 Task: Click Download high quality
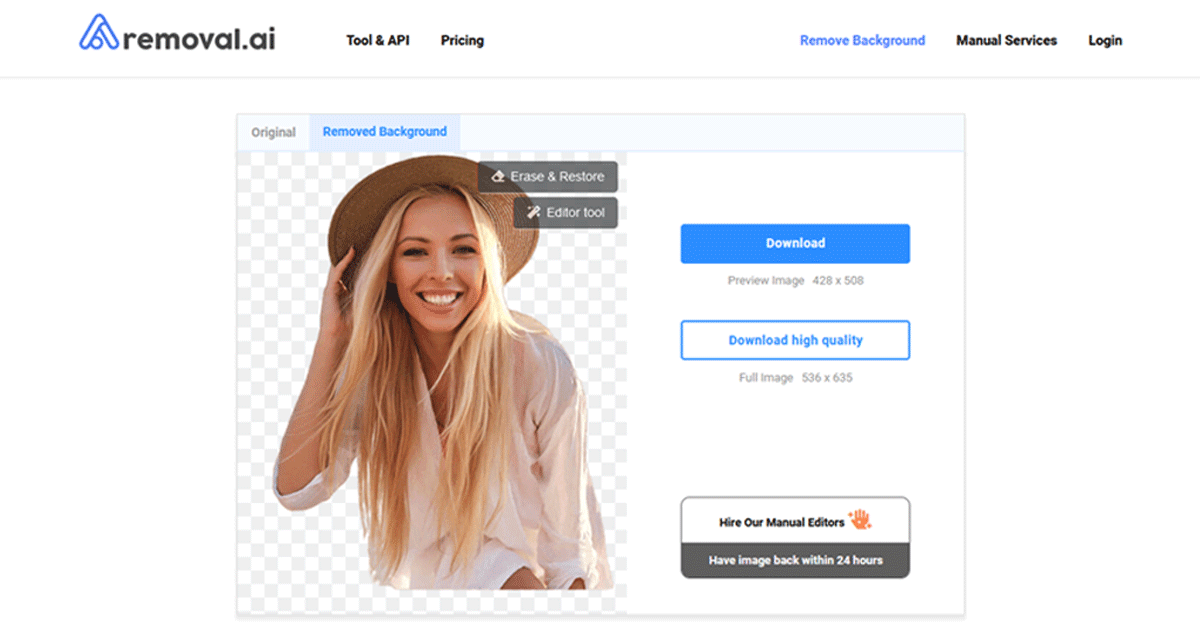795,340
